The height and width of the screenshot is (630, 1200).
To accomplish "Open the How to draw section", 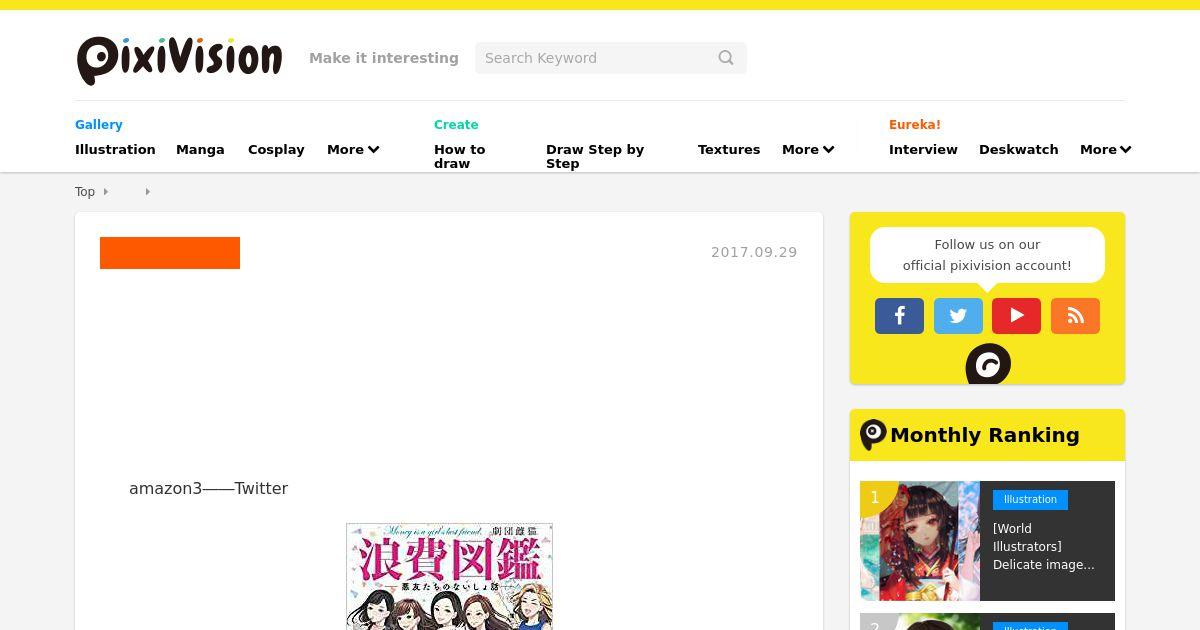I will [459, 156].
